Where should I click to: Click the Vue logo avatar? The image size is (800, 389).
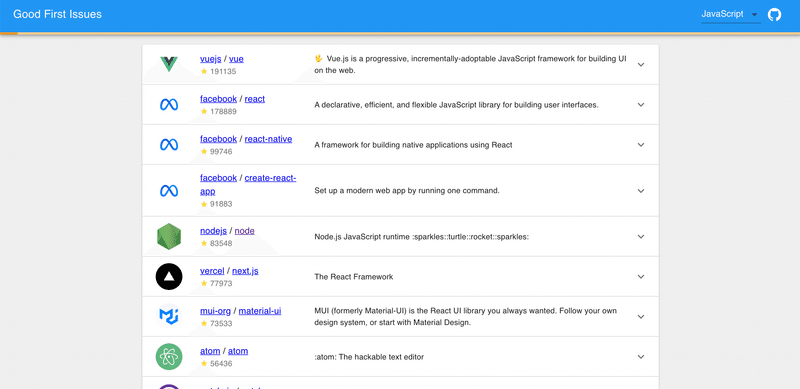169,64
